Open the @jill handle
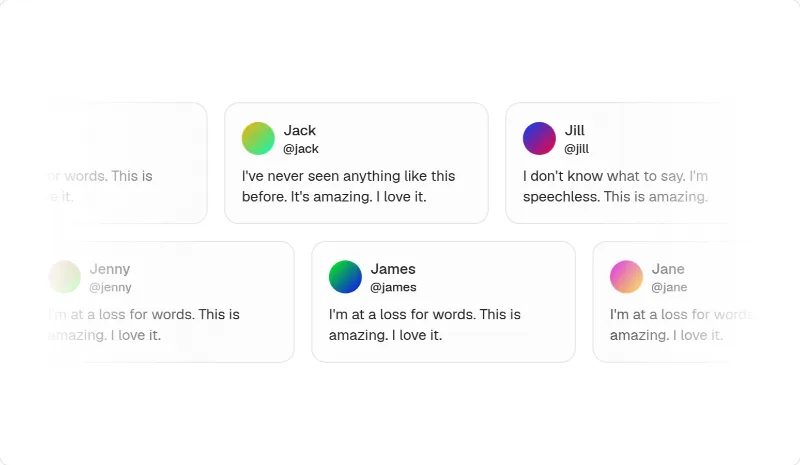This screenshot has width=800, height=465. [577, 149]
